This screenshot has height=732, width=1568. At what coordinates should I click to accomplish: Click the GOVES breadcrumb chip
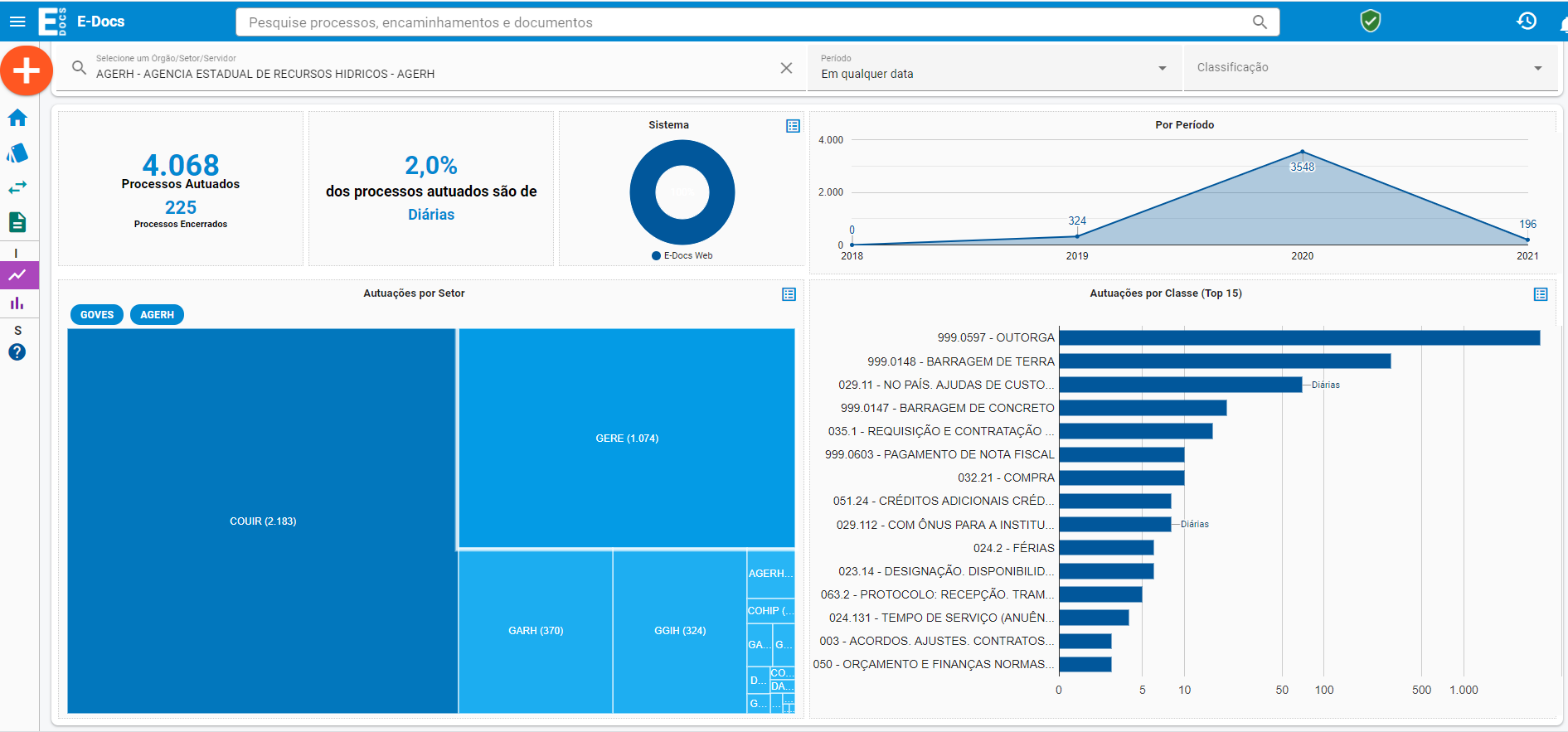[97, 315]
